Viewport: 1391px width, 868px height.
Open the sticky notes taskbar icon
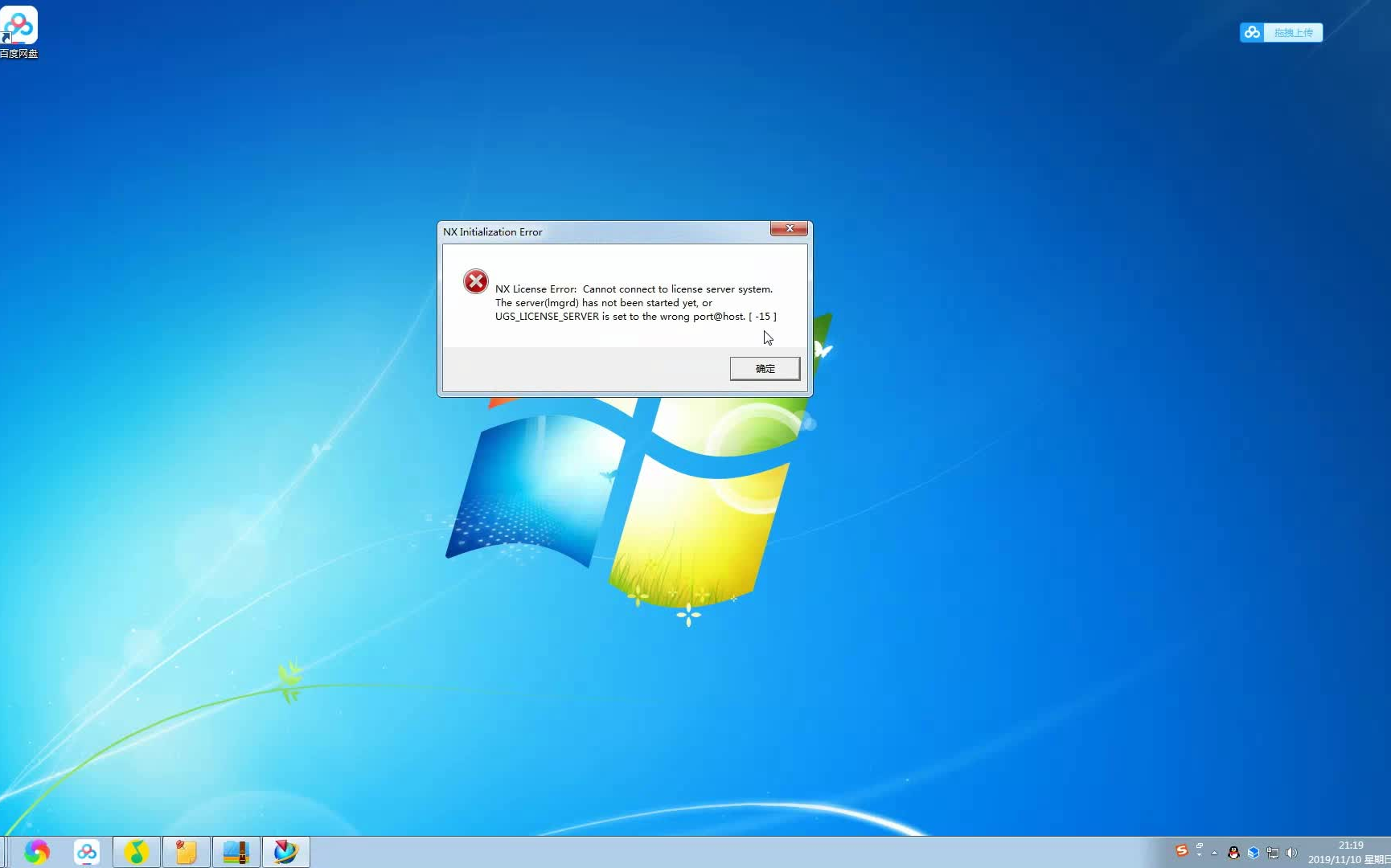(187, 852)
